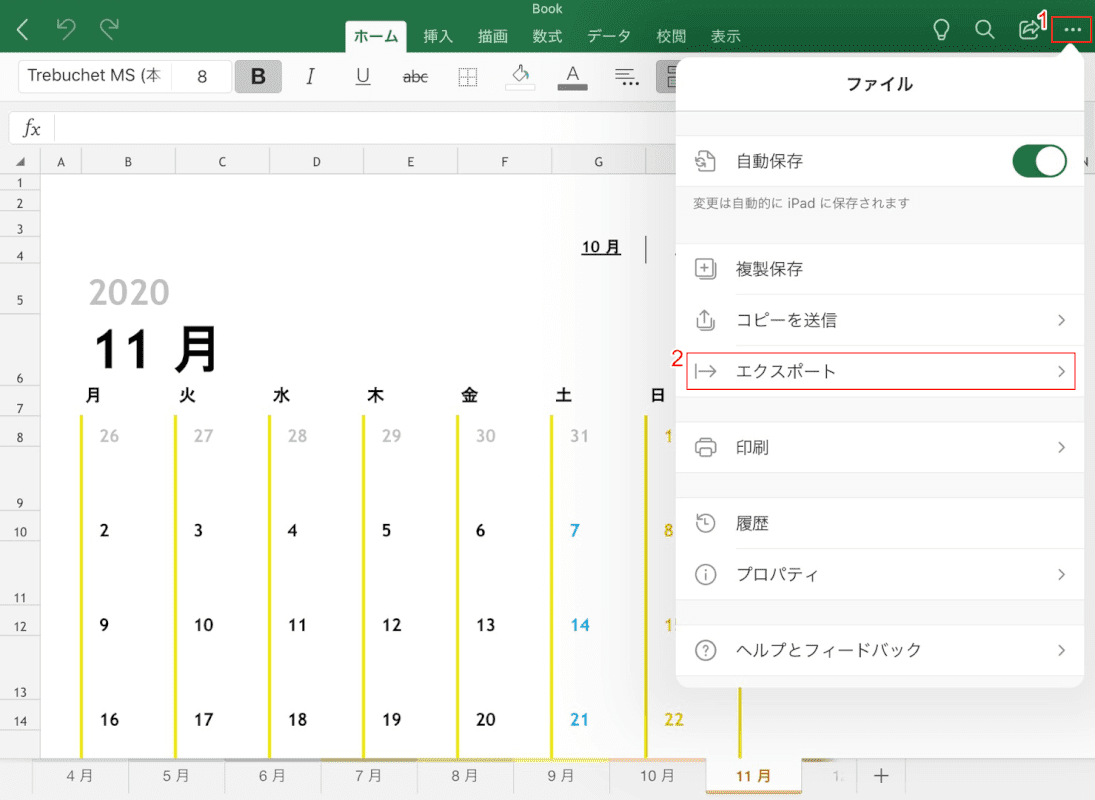Open 履歴 from the file menu
The height and width of the screenshot is (800, 1095).
880,523
